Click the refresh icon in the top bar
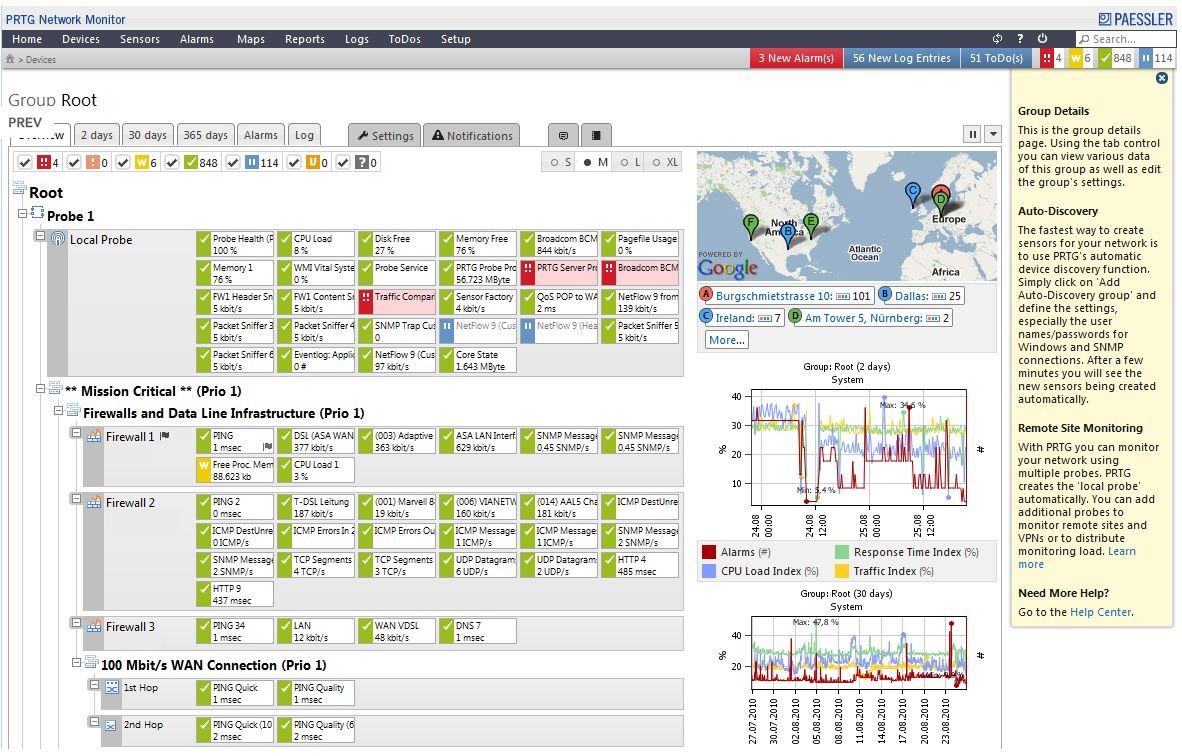Image resolution: width=1182 pixels, height=756 pixels. (996, 39)
